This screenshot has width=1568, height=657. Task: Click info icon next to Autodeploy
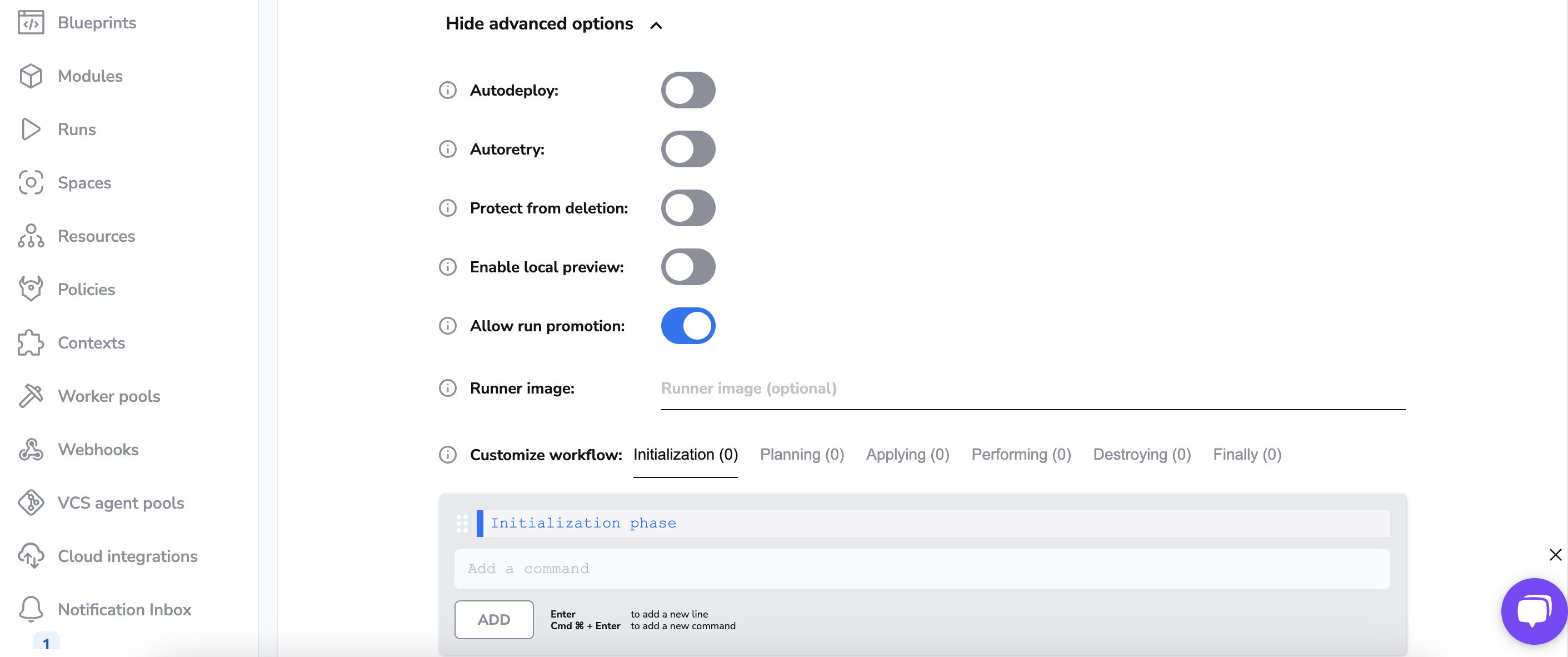447,90
